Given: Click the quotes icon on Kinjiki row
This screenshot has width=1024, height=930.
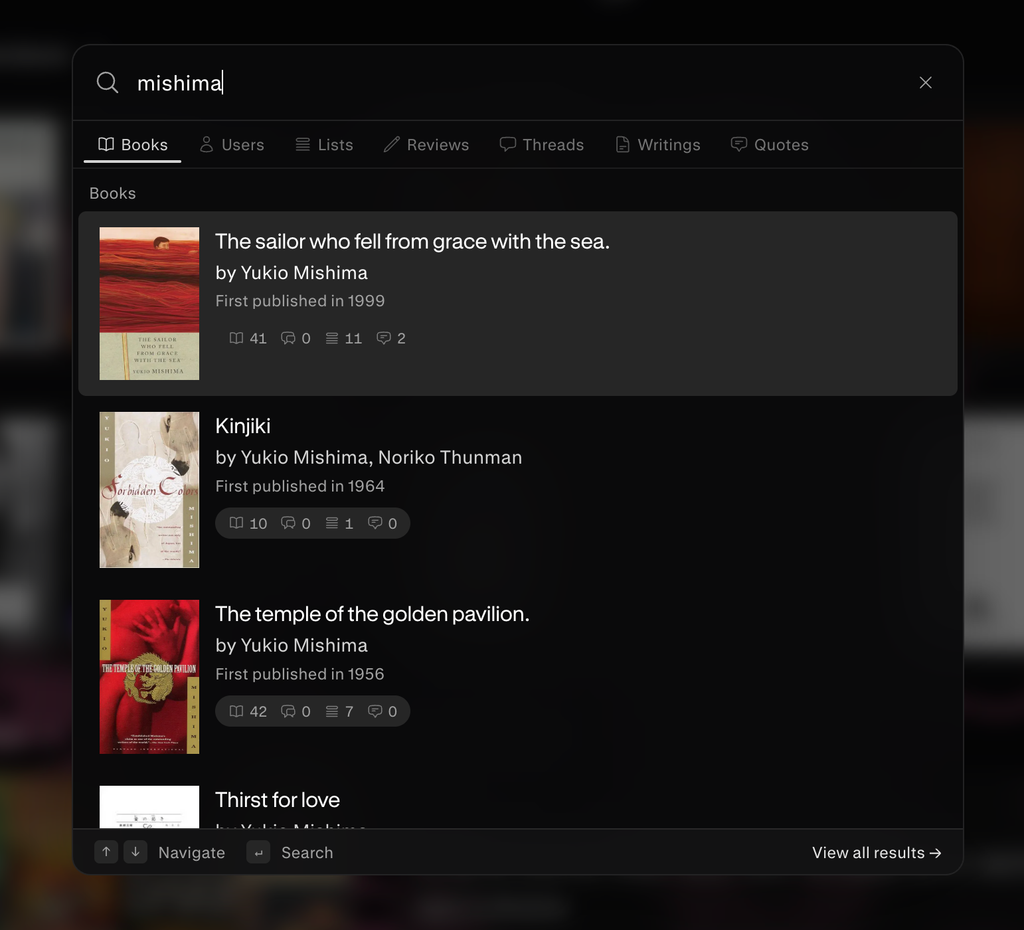Looking at the screenshot, I should point(375,523).
